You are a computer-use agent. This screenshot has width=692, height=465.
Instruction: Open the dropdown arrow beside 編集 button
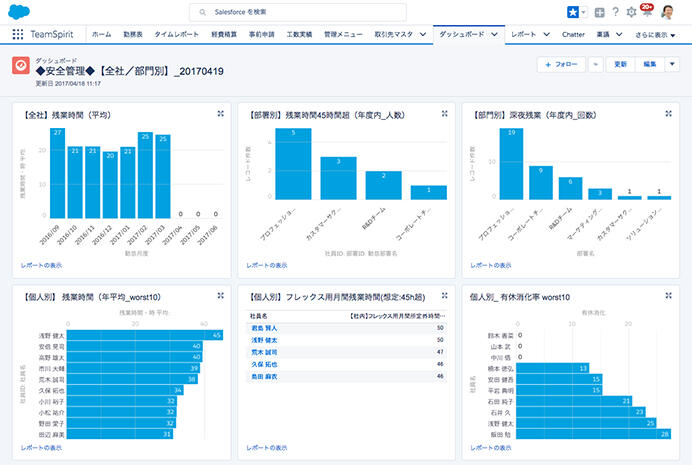672,64
